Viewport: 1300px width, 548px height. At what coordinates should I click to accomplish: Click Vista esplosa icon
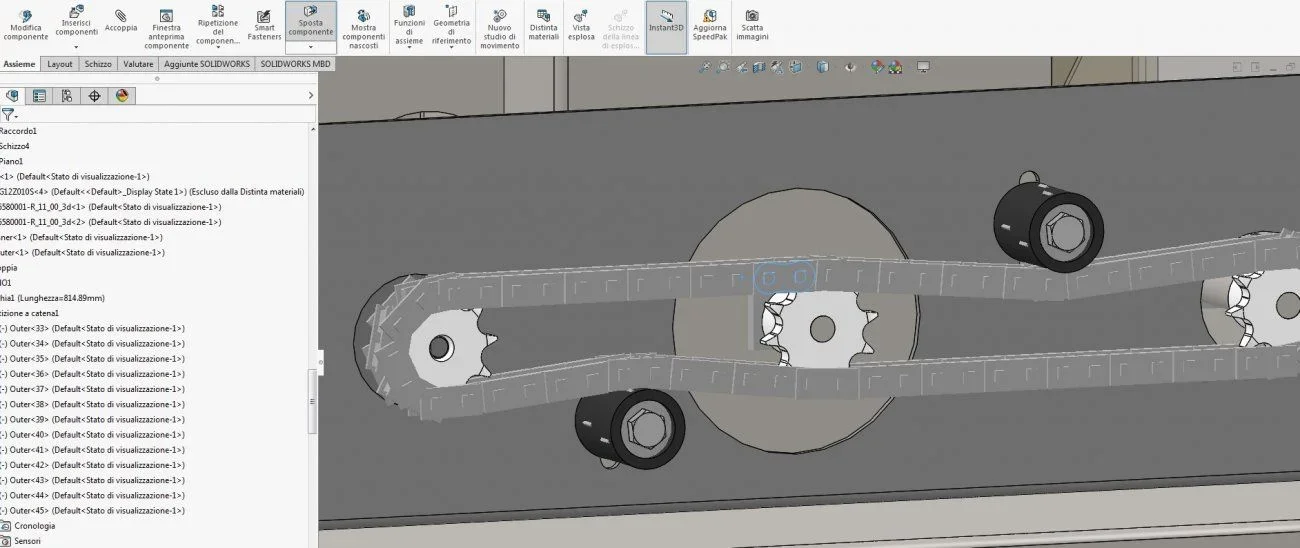pos(581,25)
